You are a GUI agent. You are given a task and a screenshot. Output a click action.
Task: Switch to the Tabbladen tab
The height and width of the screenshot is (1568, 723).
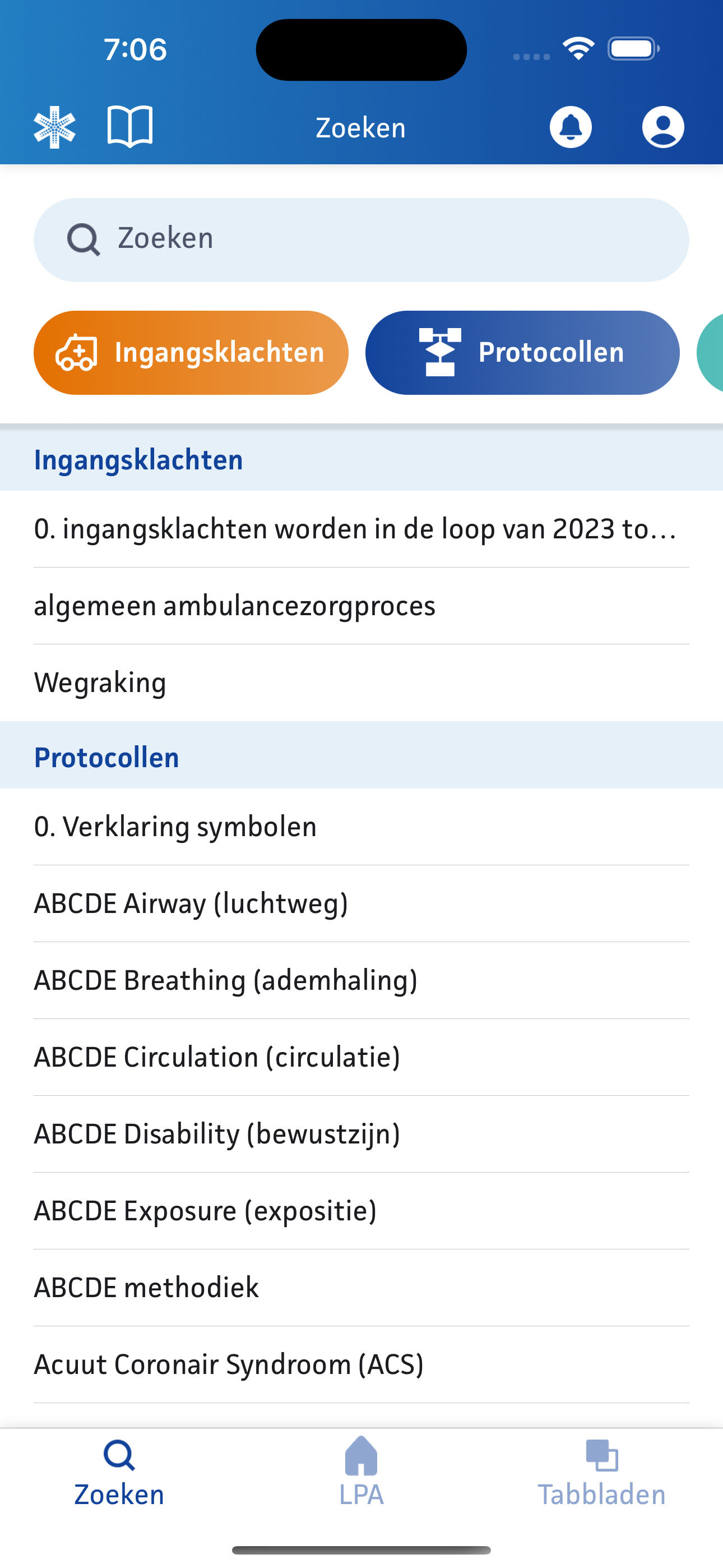click(601, 1474)
